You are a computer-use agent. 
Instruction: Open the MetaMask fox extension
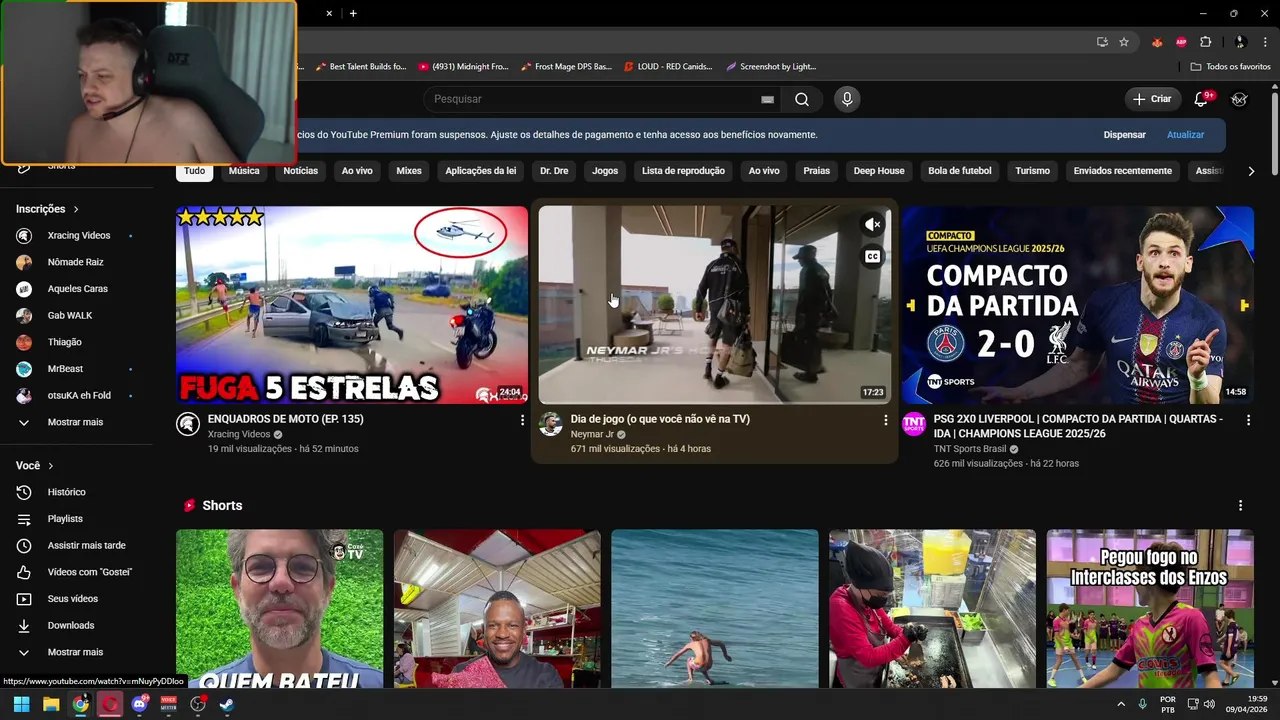(1157, 42)
